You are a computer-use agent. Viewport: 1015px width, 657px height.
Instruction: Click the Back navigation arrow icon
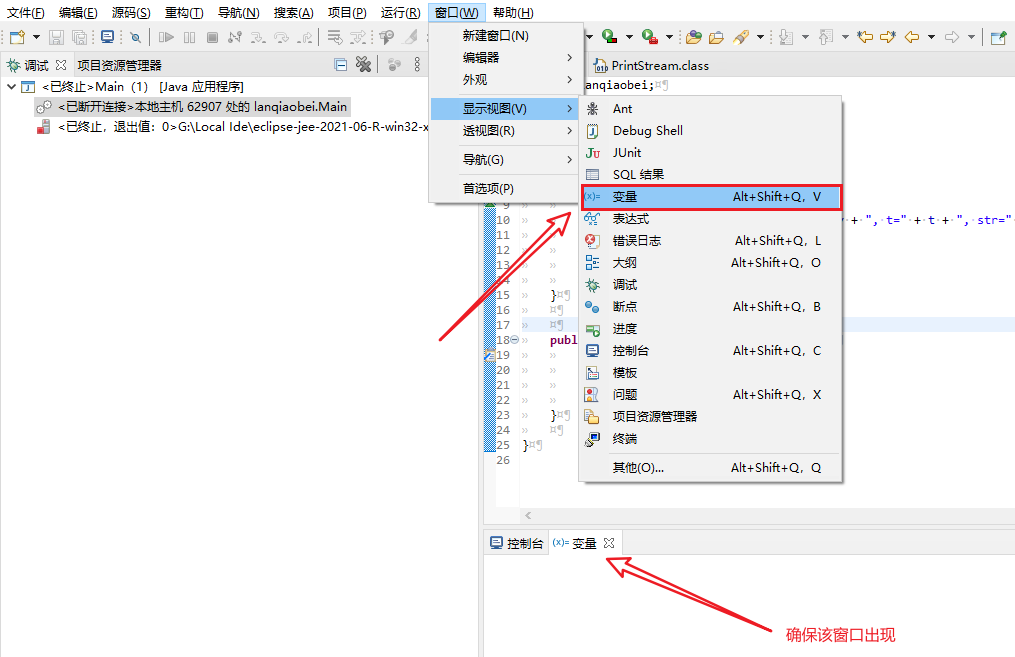[911, 37]
